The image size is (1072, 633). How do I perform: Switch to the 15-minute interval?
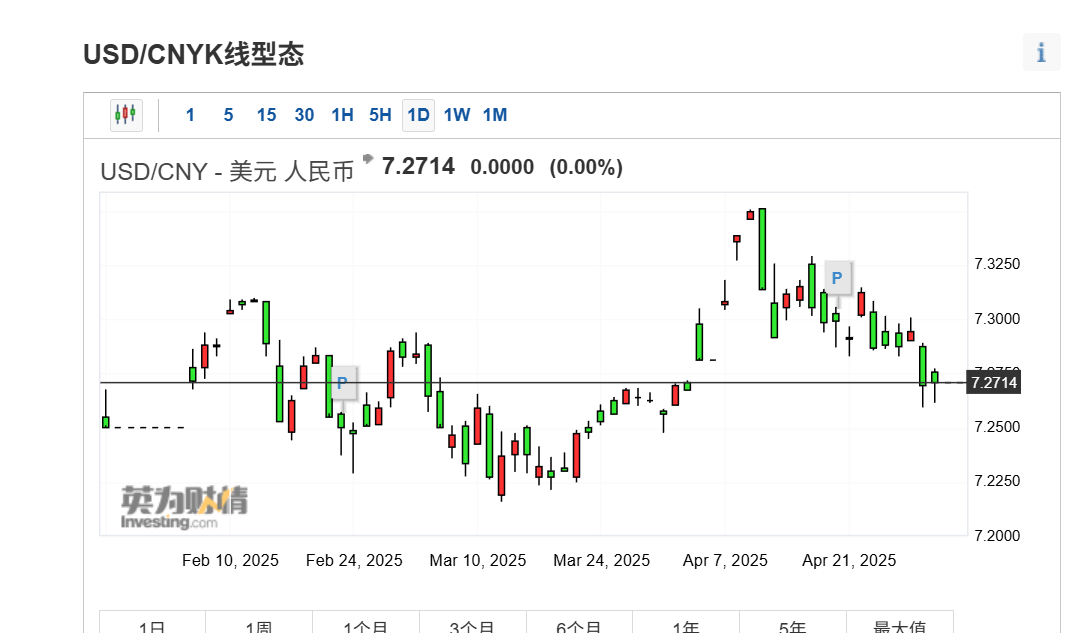pyautogui.click(x=266, y=115)
